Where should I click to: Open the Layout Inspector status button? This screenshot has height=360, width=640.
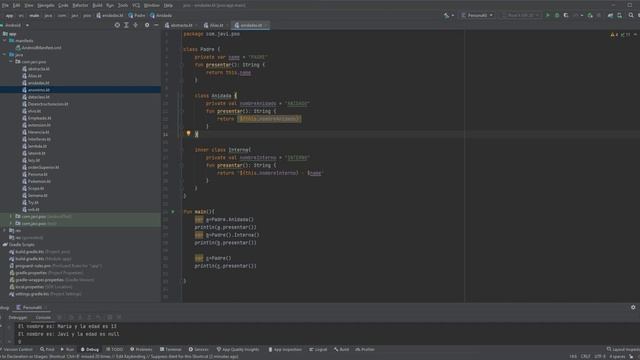pyautogui.click(x=623, y=349)
